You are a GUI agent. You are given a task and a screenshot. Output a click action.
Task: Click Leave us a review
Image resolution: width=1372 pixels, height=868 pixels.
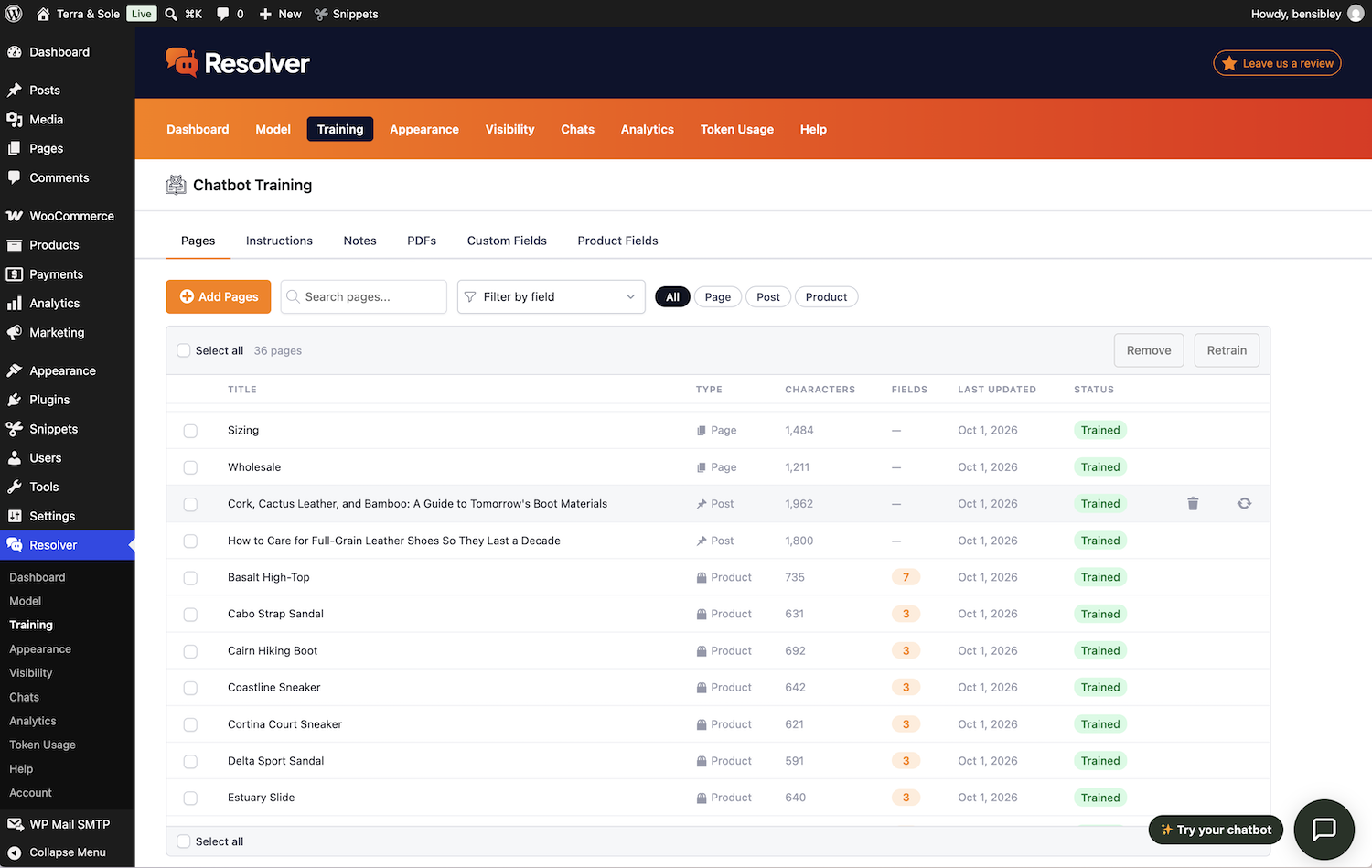(1277, 63)
